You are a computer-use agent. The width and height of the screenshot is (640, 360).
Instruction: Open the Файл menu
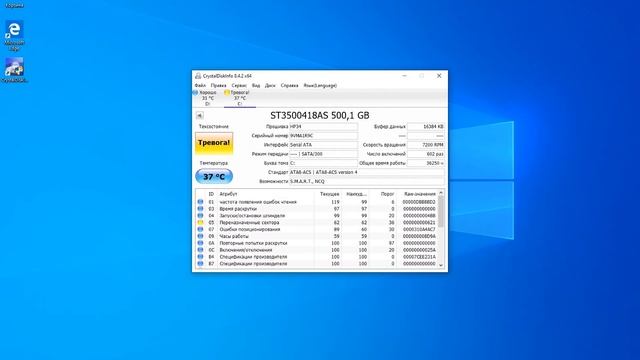200,86
